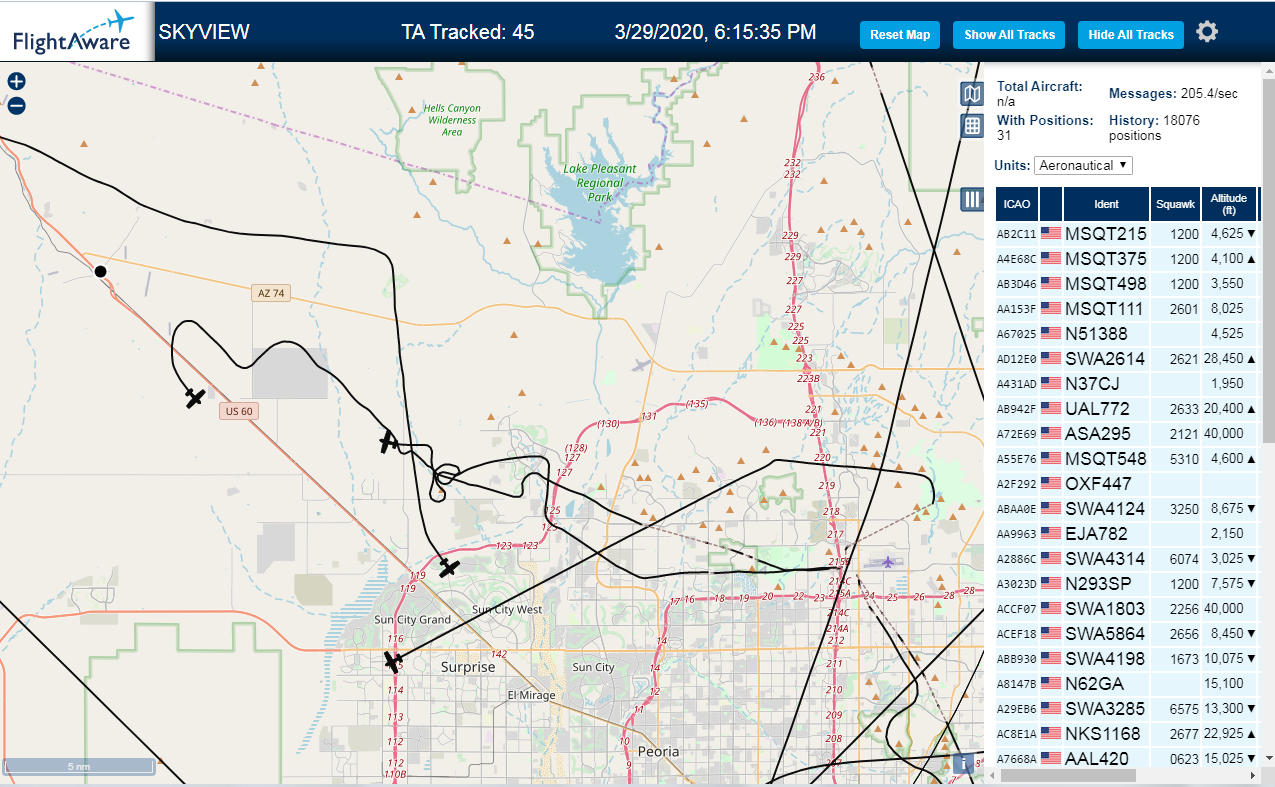1275x787 pixels.
Task: Select the OXF447 aircraft row
Action: click(1127, 483)
